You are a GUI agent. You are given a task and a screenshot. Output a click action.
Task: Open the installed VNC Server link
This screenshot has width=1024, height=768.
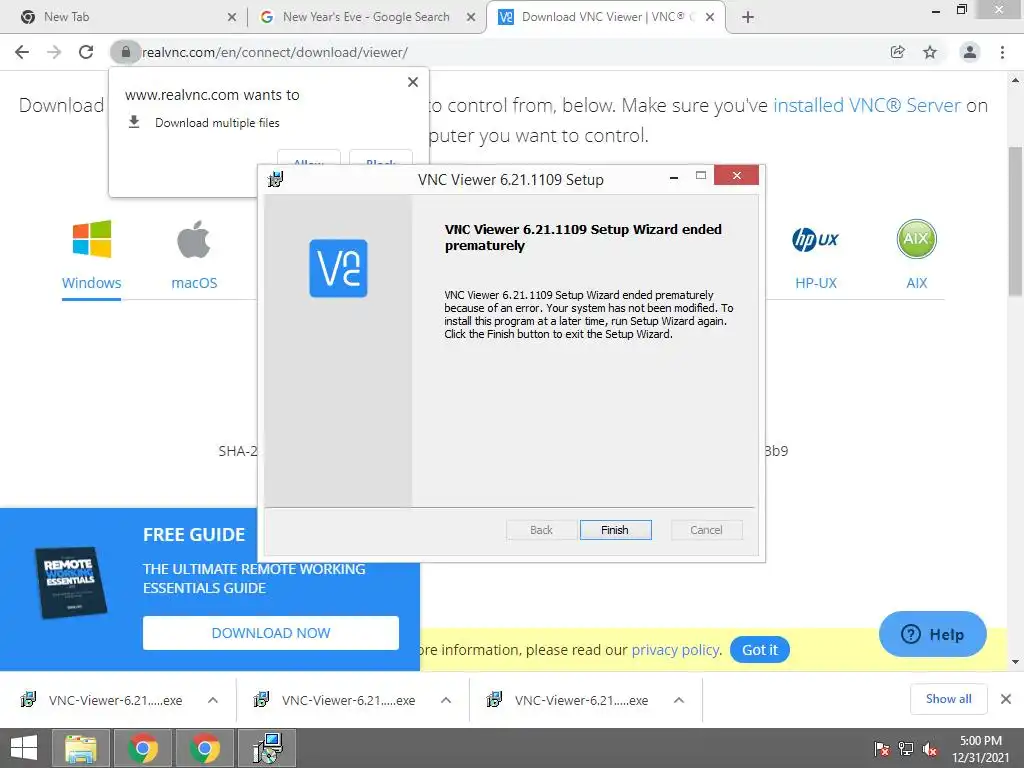click(867, 105)
